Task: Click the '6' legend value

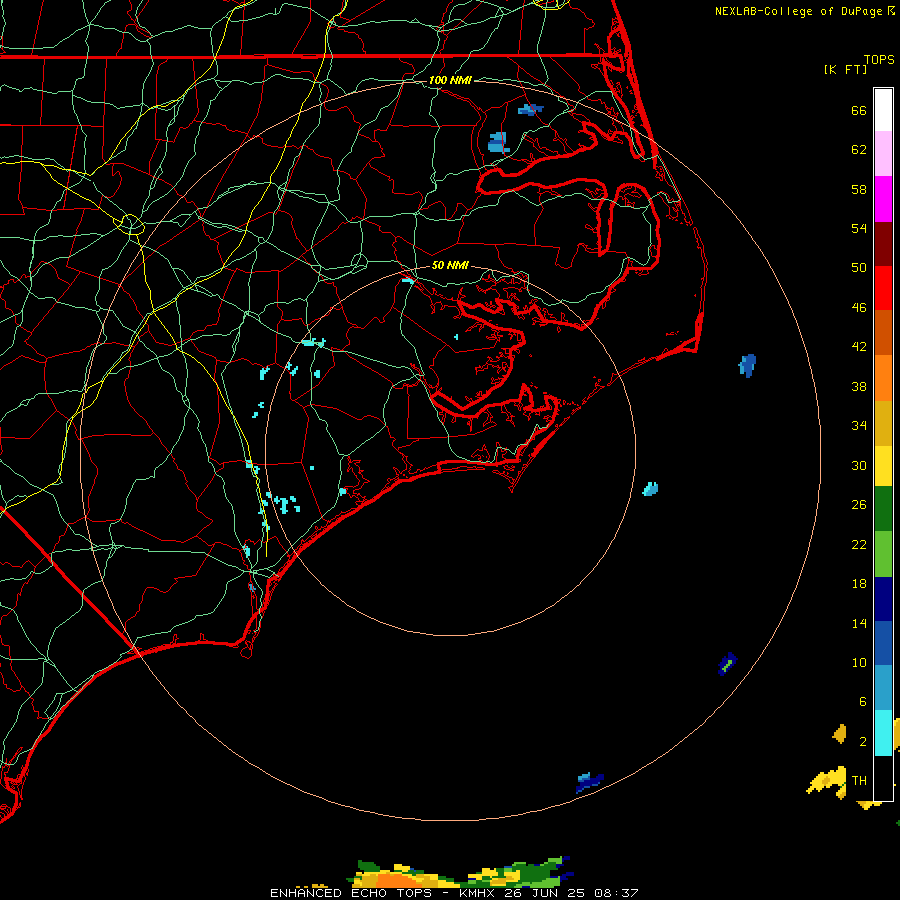Action: tap(862, 701)
